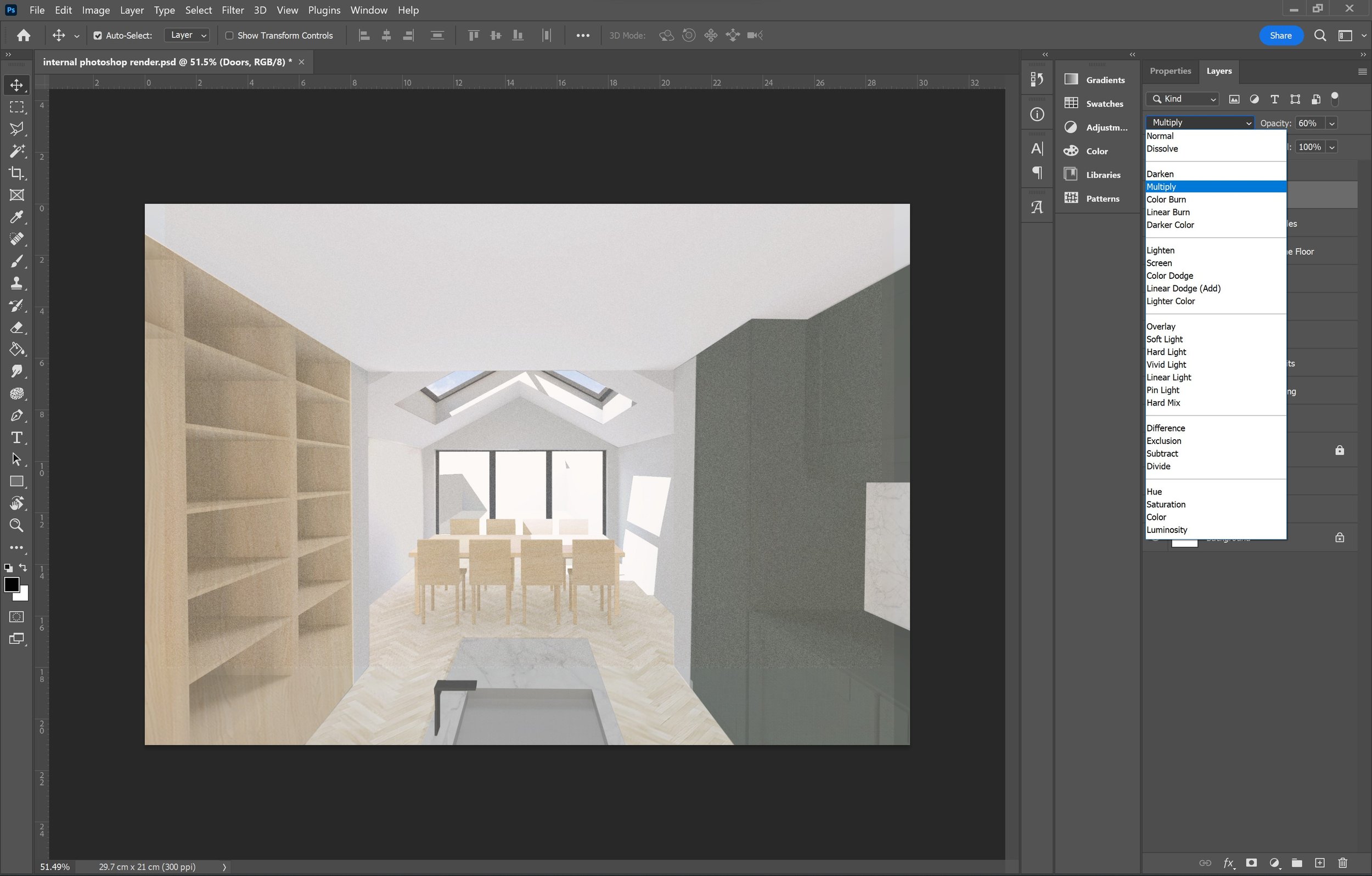Open Auto-Select Layer dropdown
This screenshot has height=876, width=1372.
pyautogui.click(x=188, y=35)
